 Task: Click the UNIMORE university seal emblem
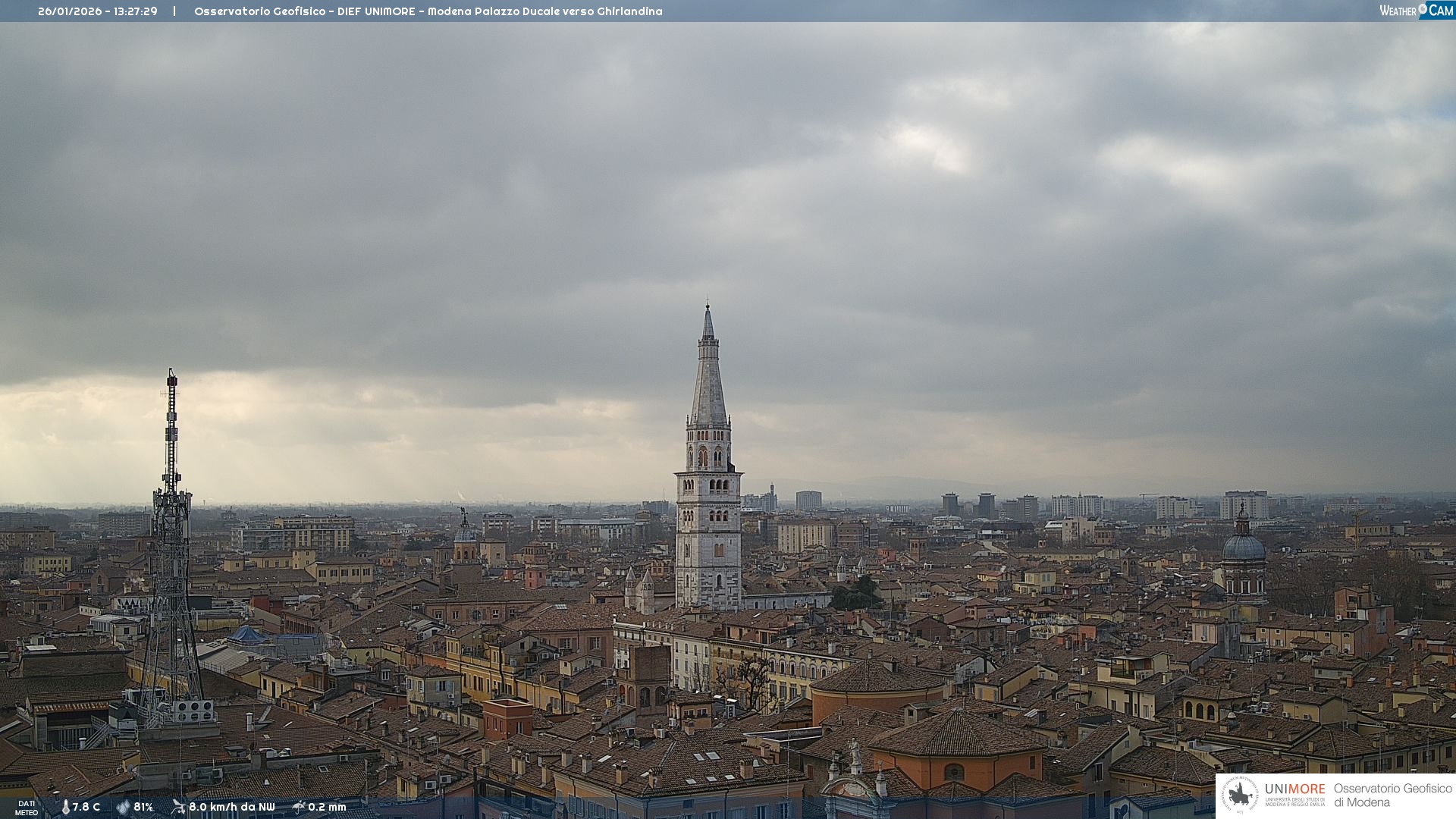pos(1240,795)
